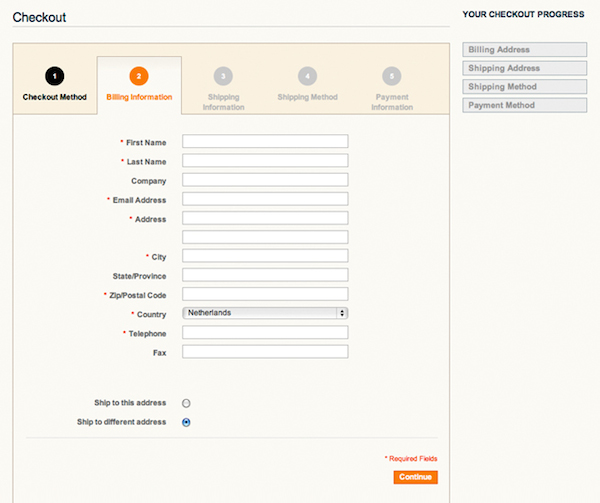Viewport: 600px width, 503px height.
Task: Click Shipping Address in checkout progress
Action: click(525, 68)
